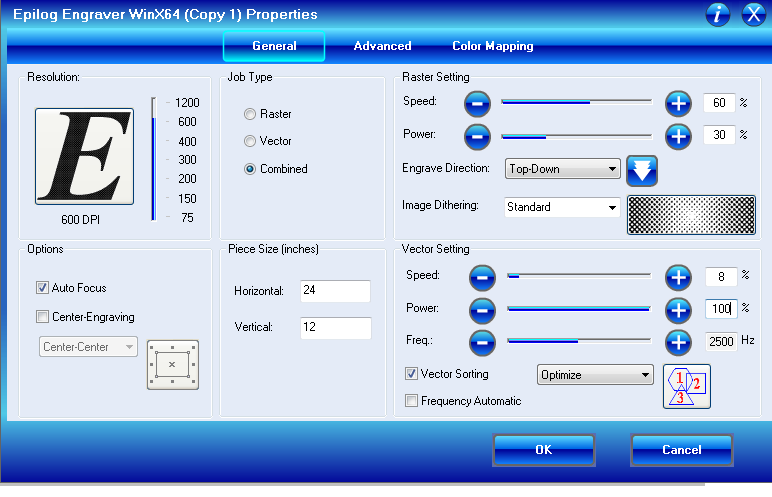This screenshot has width=772, height=497.
Task: Click the raster power percent field
Action: pos(719,135)
